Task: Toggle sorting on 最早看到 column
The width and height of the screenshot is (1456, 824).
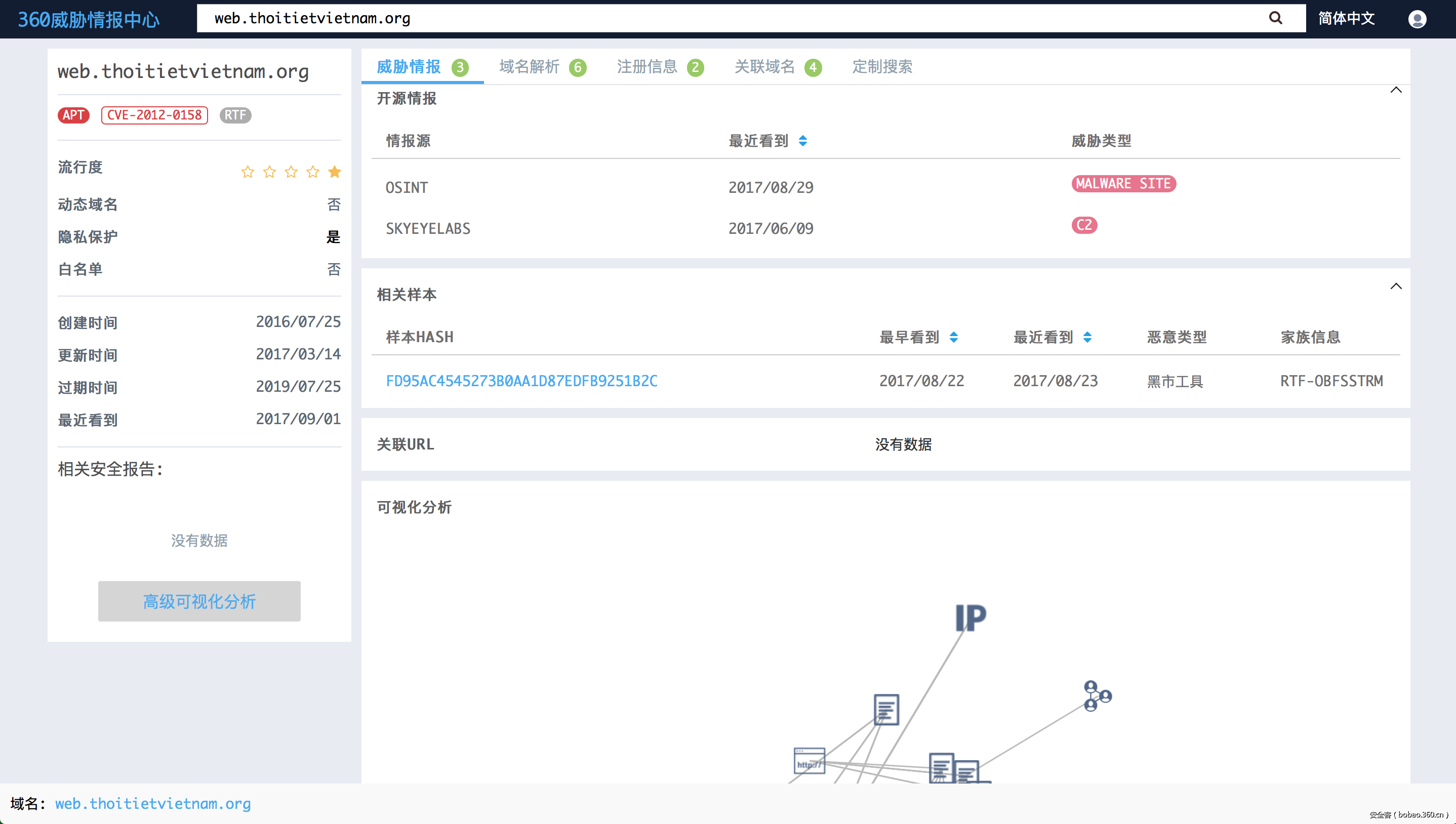Action: pos(954,337)
